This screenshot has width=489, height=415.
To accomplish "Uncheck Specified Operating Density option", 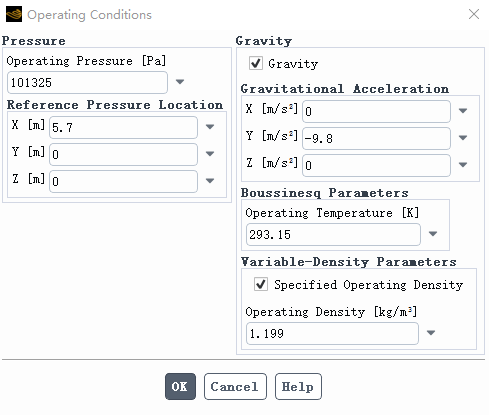I will coord(261,284).
